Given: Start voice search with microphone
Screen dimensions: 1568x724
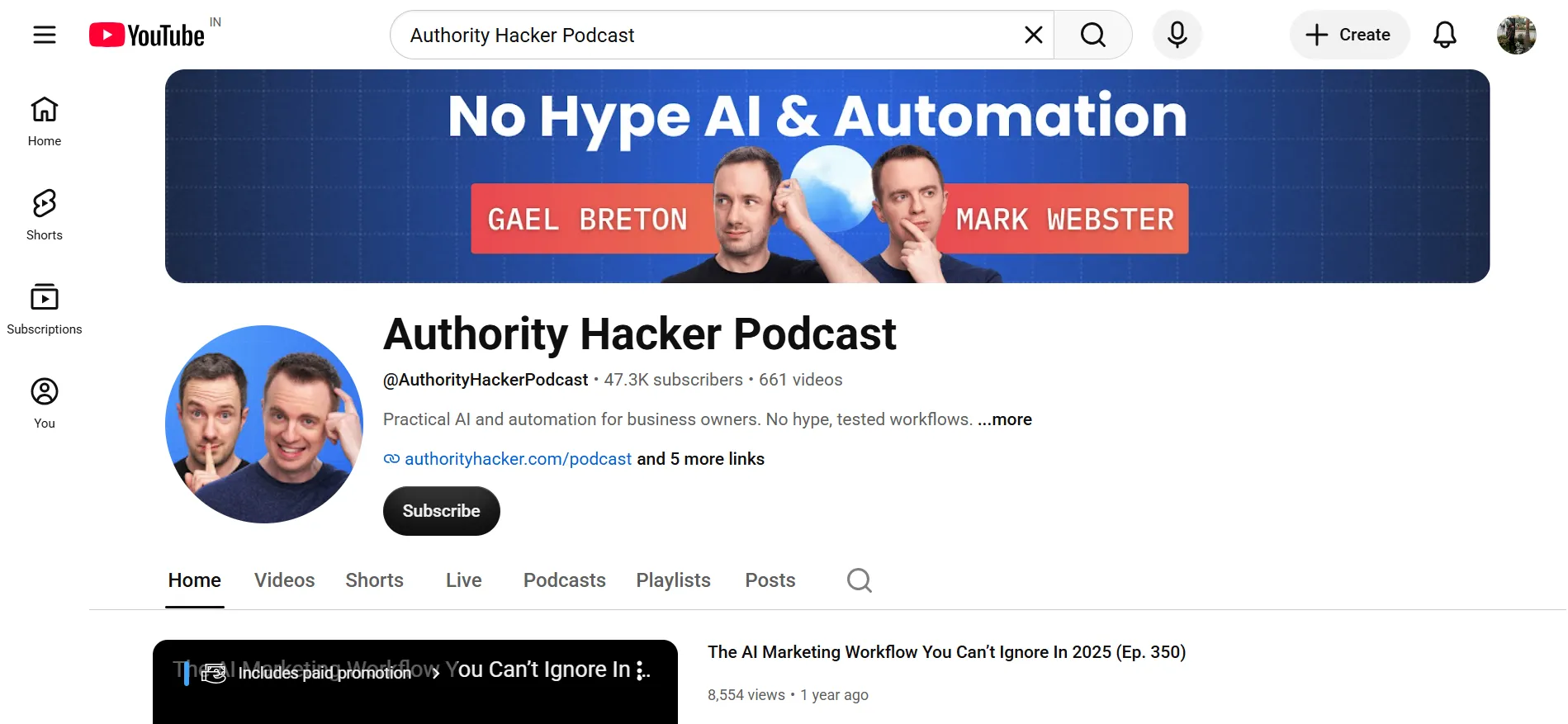Looking at the screenshot, I should (1177, 35).
